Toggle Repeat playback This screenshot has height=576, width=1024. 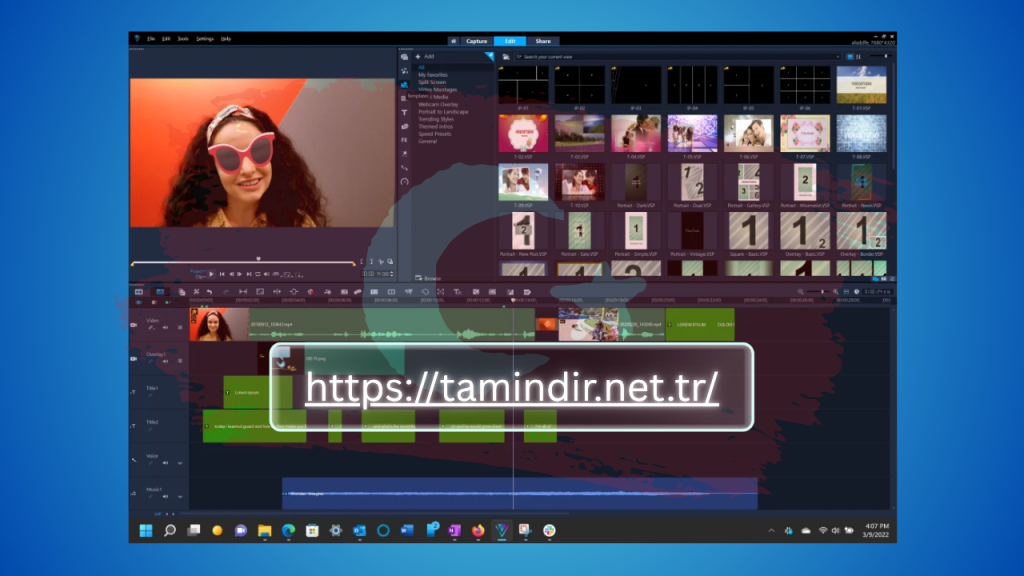[258, 274]
